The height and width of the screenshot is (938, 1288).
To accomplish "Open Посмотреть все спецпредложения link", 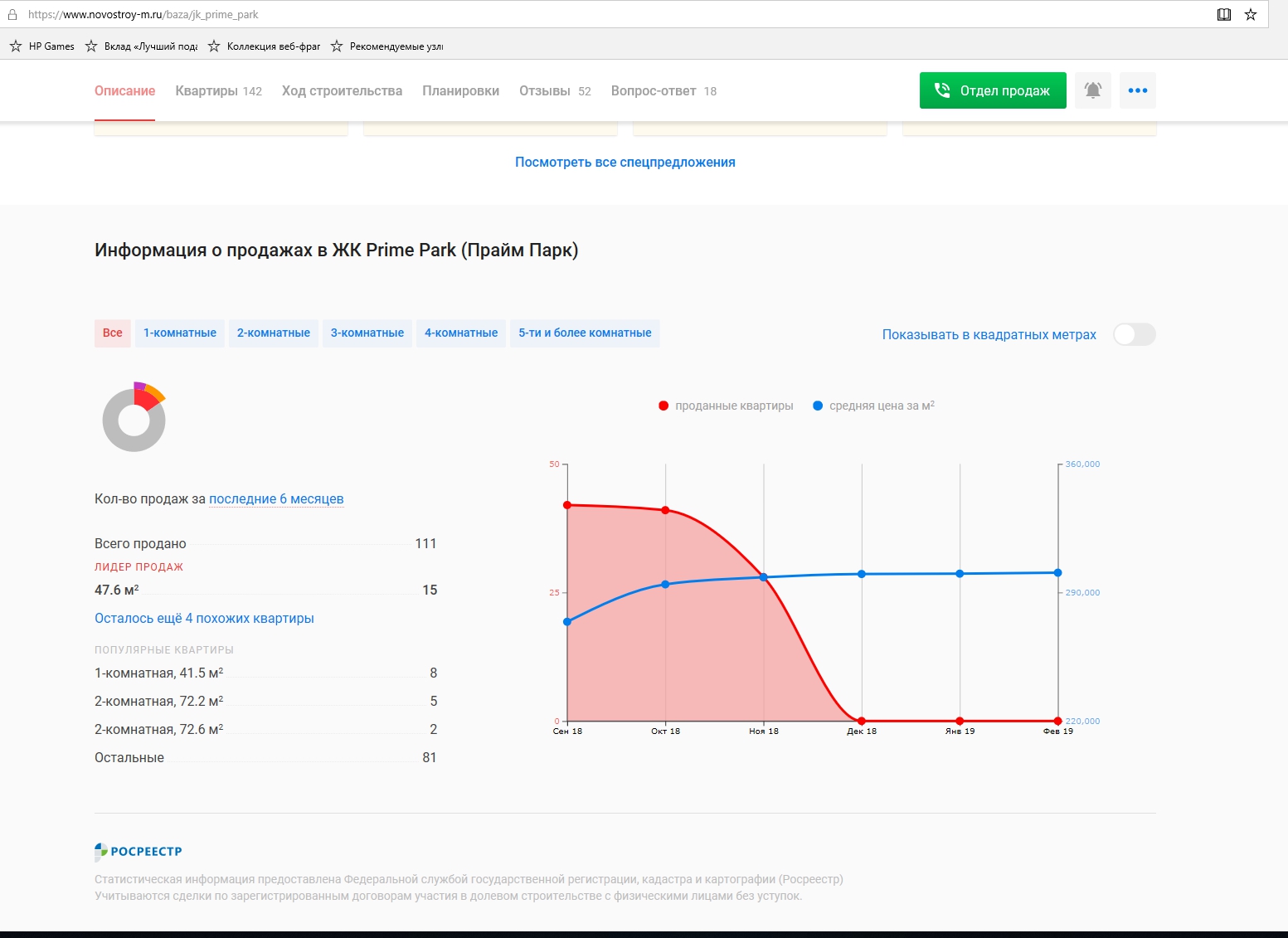I will 625,163.
